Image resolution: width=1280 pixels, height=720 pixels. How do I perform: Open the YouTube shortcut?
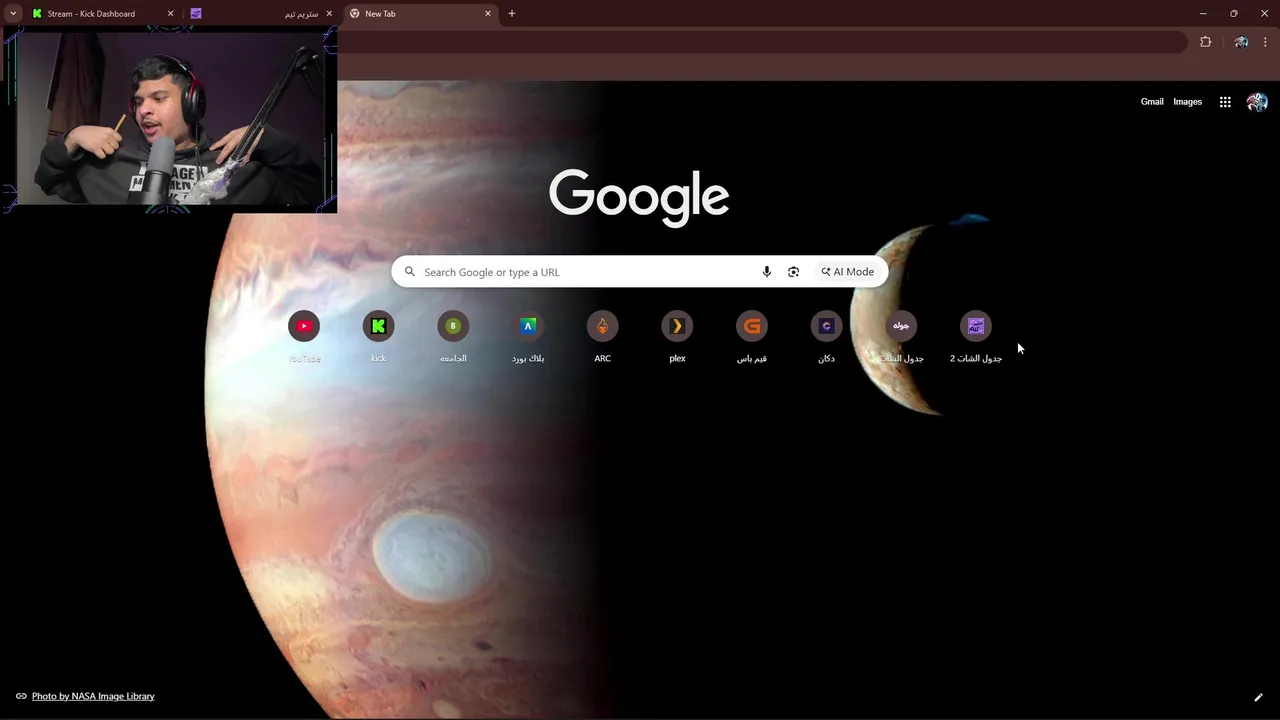pos(304,337)
